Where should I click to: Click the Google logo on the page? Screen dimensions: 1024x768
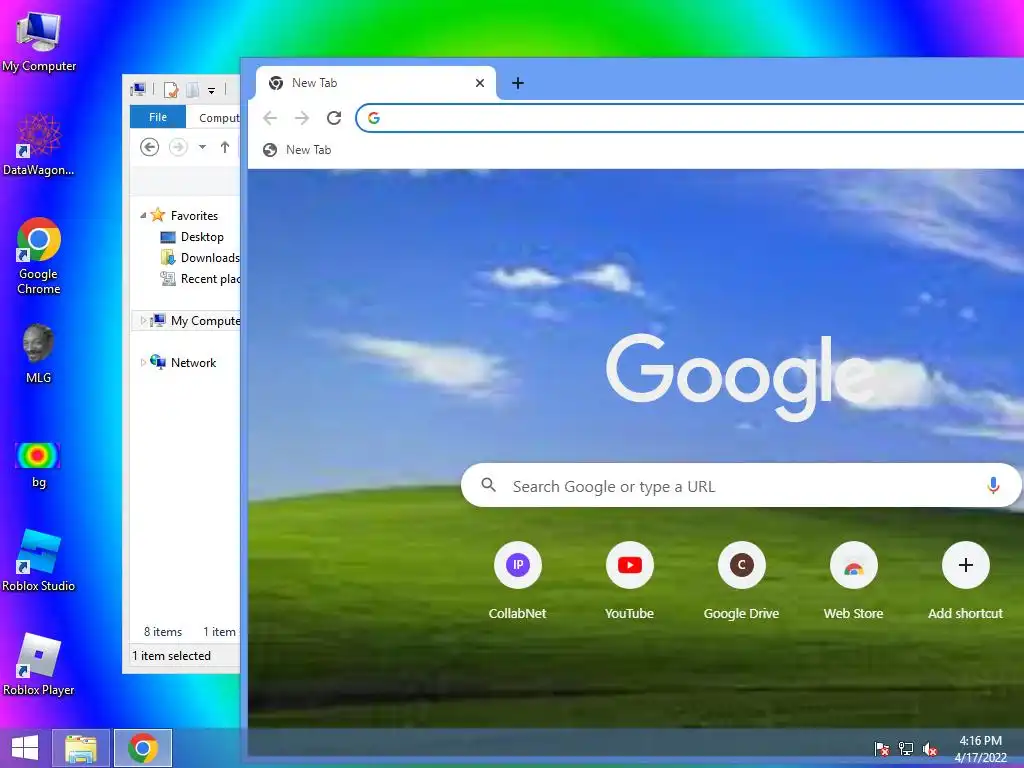(x=740, y=377)
